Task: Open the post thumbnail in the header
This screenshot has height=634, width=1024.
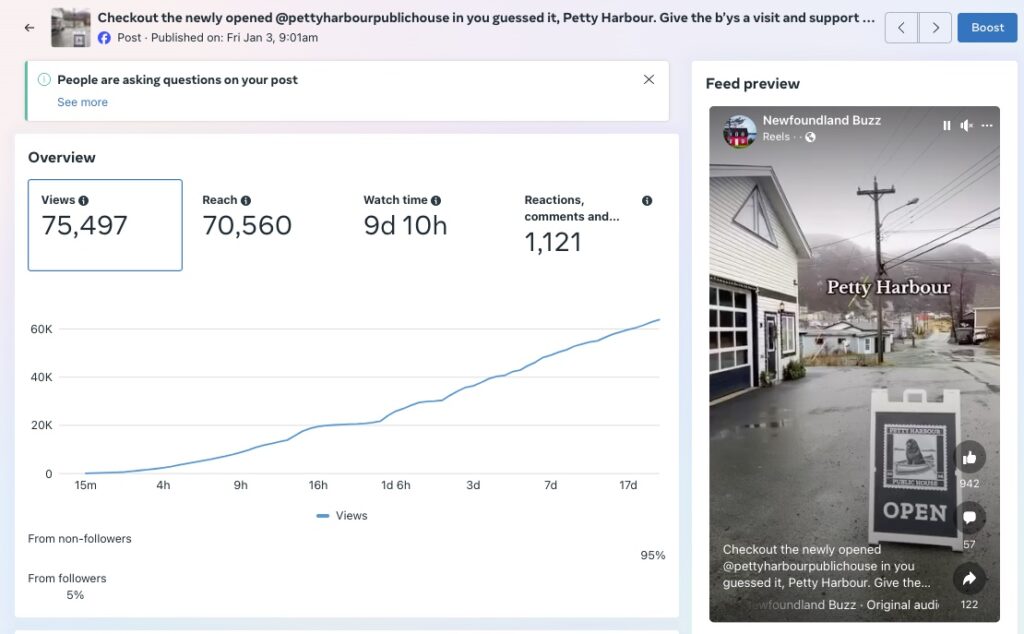Action: 71,27
